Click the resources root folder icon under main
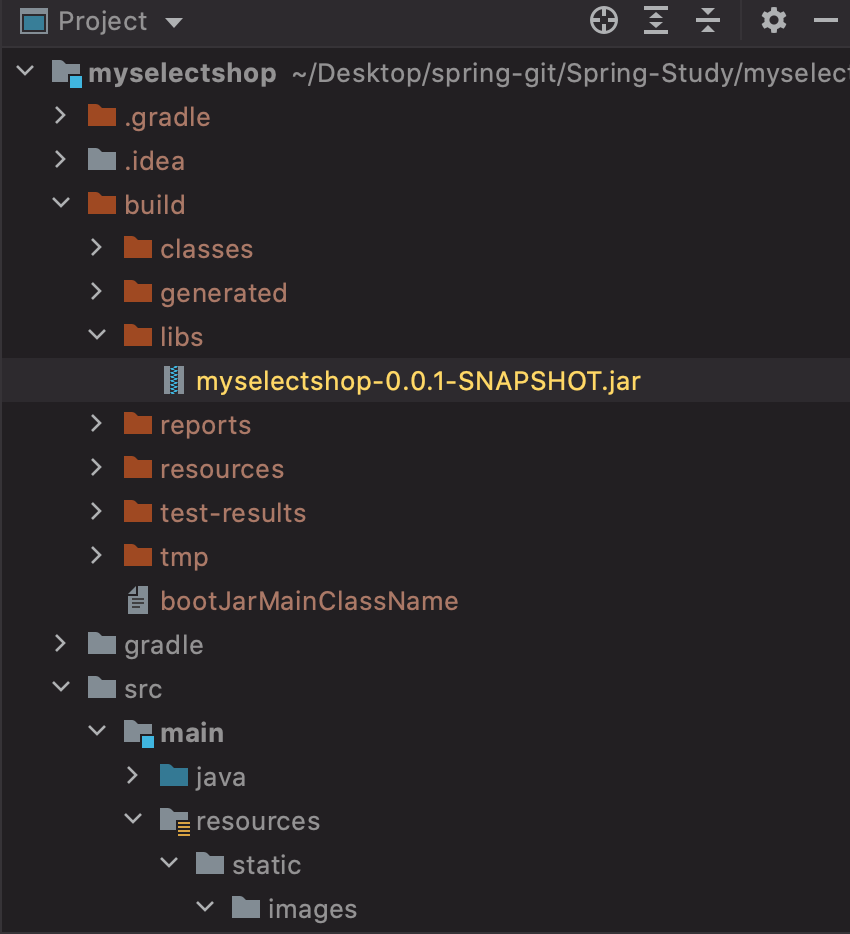850x934 pixels. pos(175,821)
